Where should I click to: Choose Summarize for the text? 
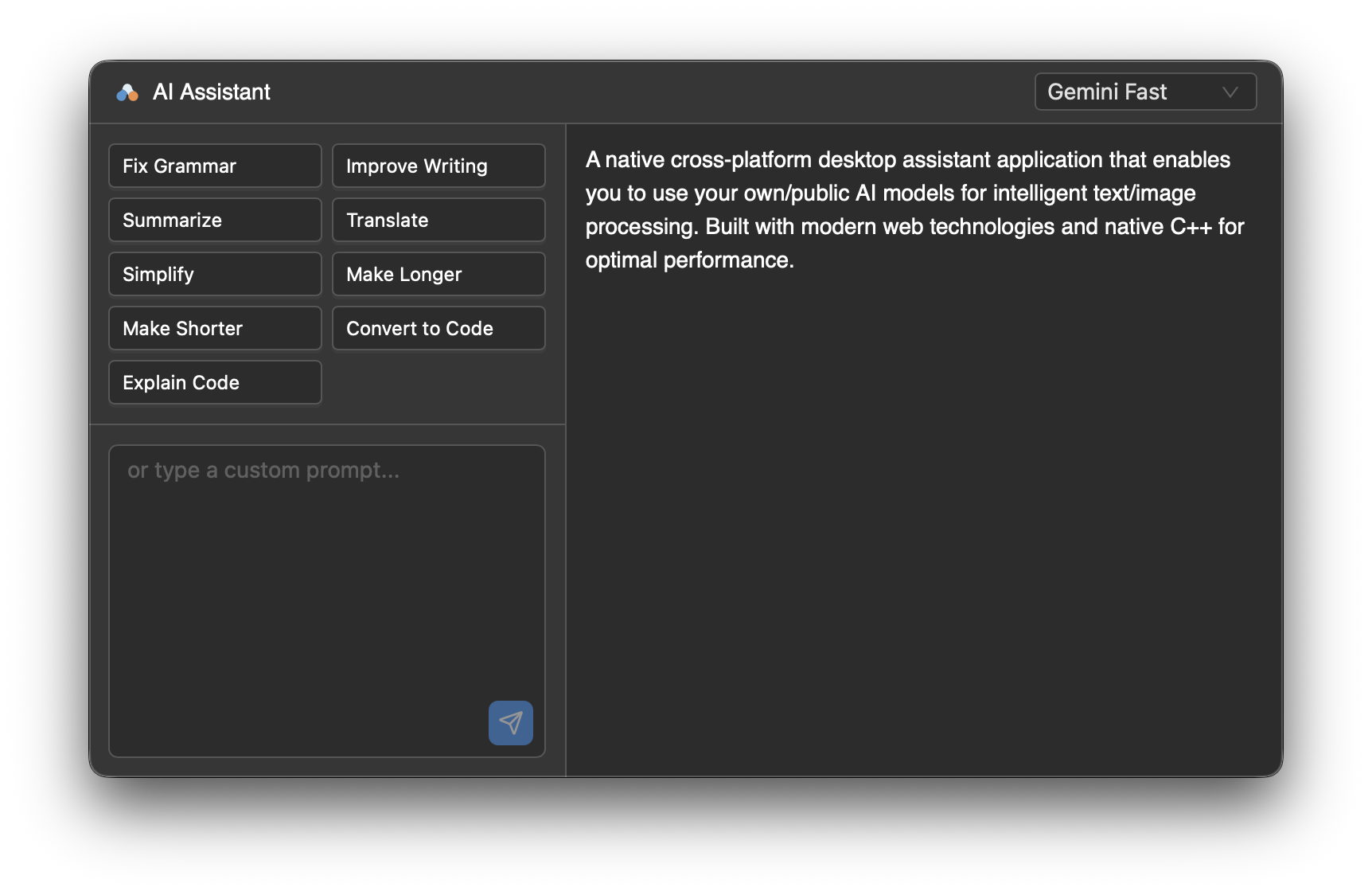(214, 220)
